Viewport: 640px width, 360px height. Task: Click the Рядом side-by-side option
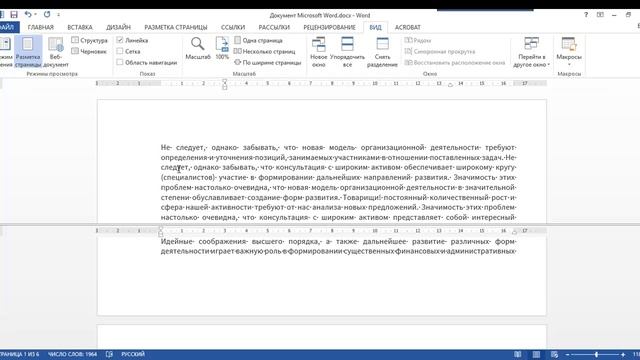tap(418, 40)
